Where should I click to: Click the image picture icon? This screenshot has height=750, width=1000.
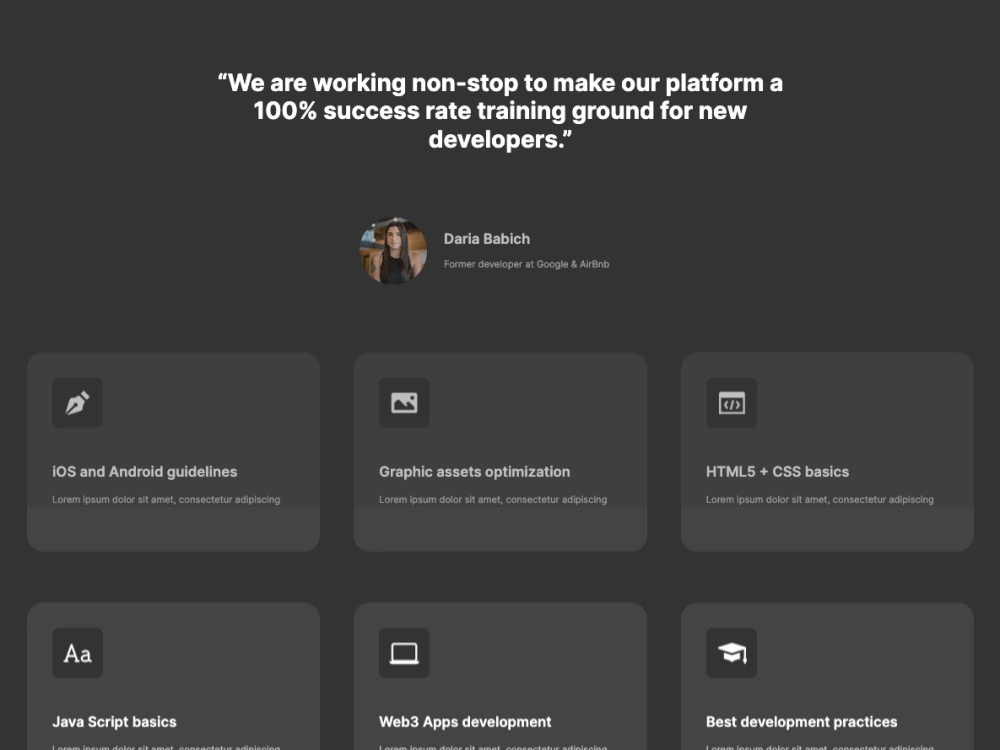point(404,403)
